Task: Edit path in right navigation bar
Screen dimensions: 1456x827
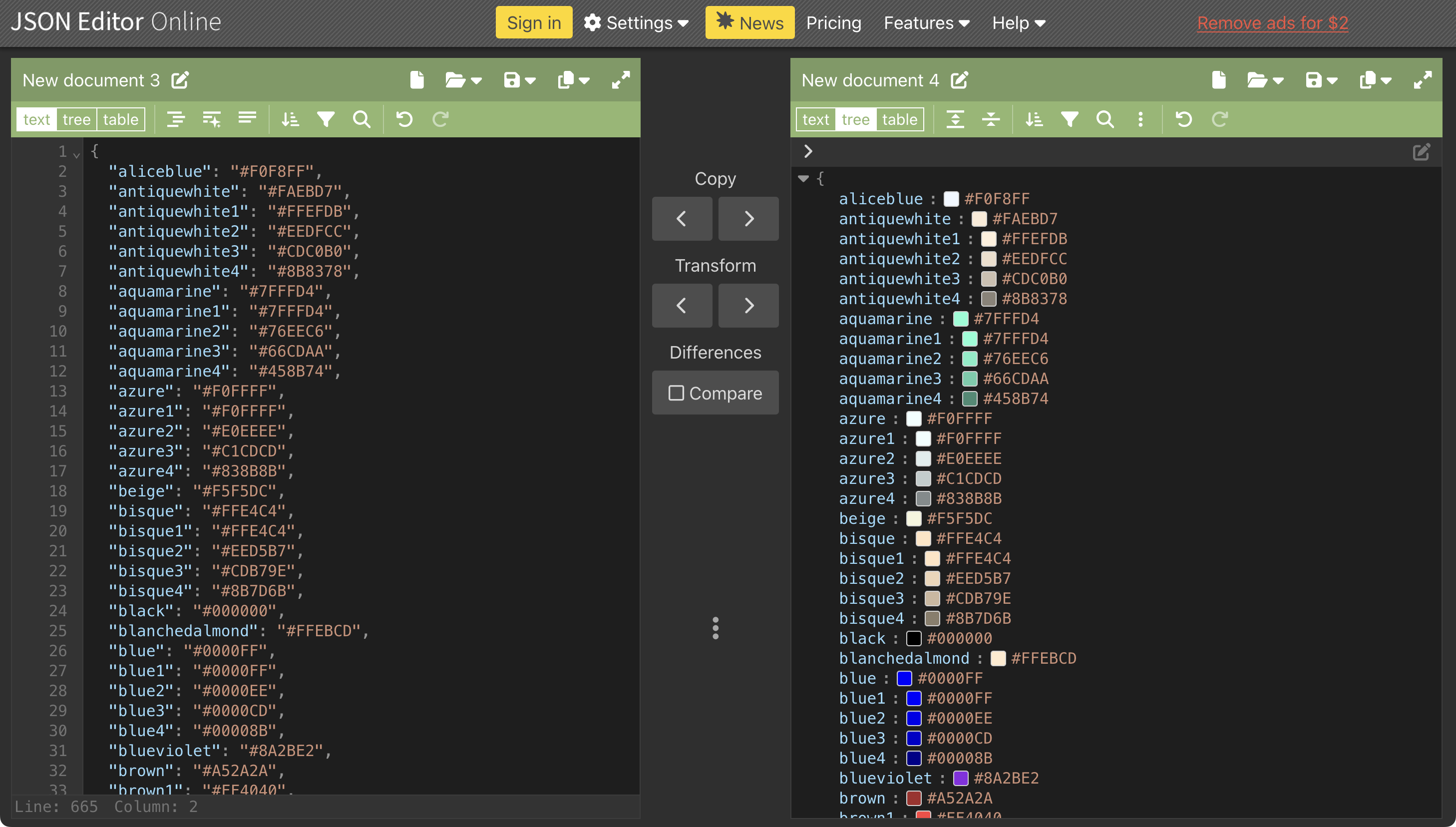Action: tap(1421, 152)
